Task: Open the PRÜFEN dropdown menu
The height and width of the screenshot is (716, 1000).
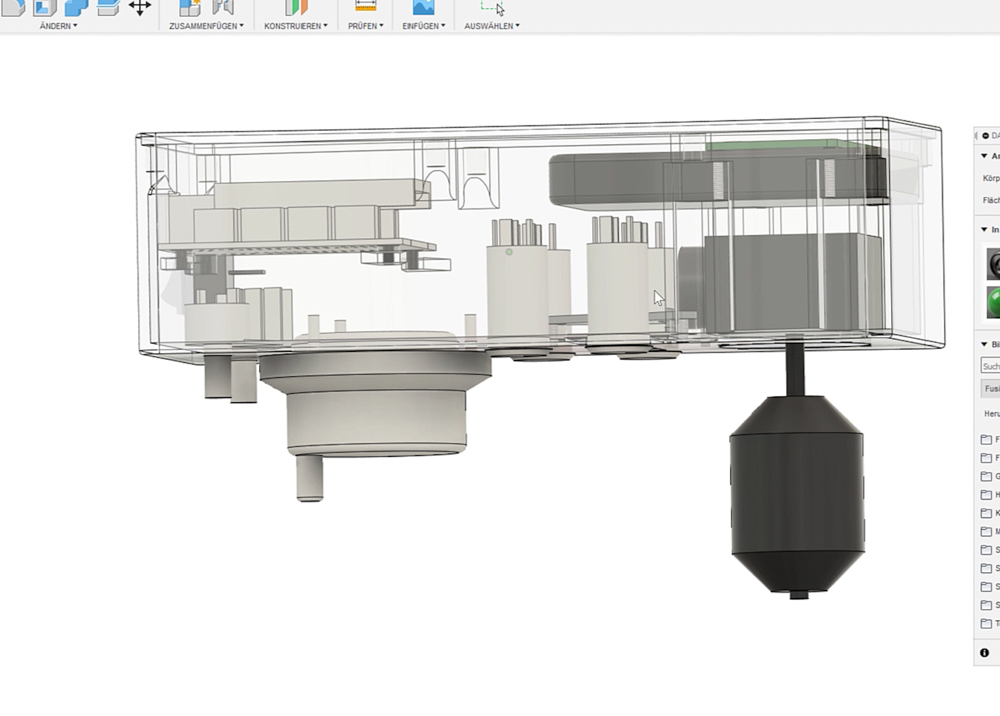Action: click(x=365, y=26)
